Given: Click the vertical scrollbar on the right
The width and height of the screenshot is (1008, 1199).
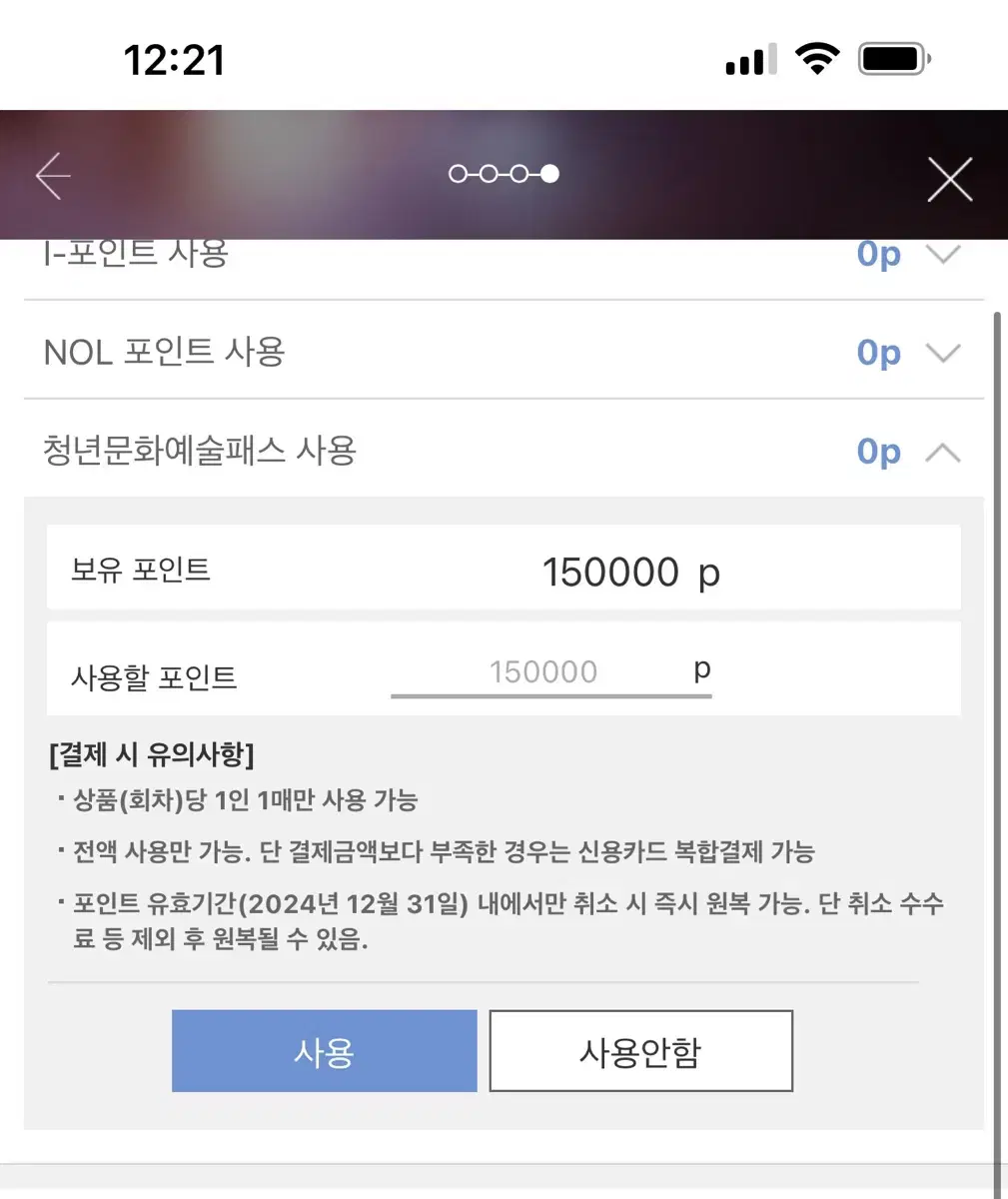Looking at the screenshot, I should (x=996, y=739).
